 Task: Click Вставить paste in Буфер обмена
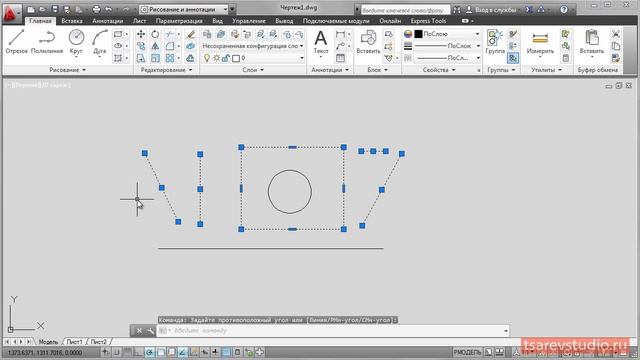[x=591, y=42]
